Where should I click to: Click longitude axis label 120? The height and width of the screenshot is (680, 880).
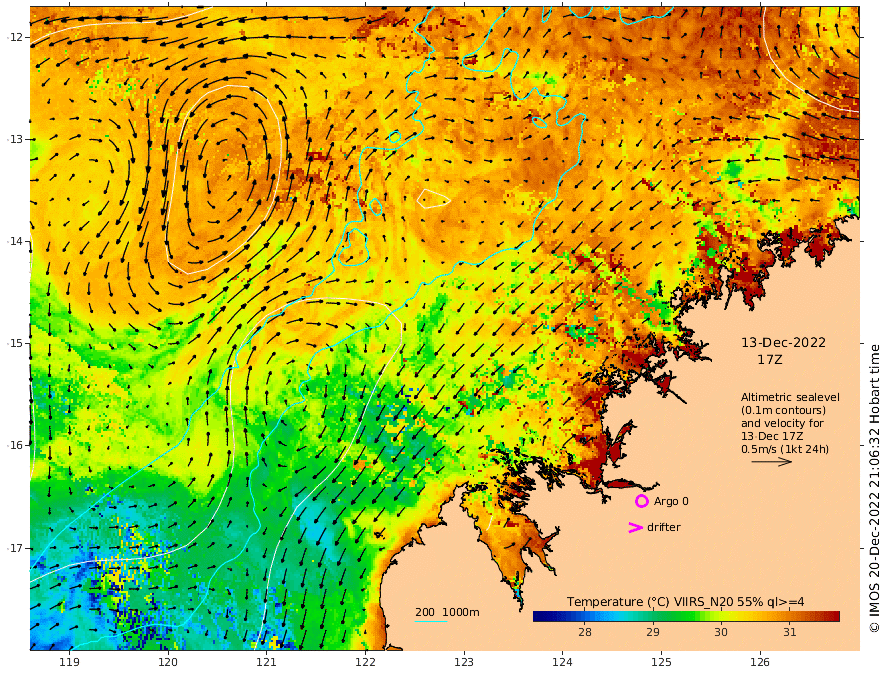(168, 662)
